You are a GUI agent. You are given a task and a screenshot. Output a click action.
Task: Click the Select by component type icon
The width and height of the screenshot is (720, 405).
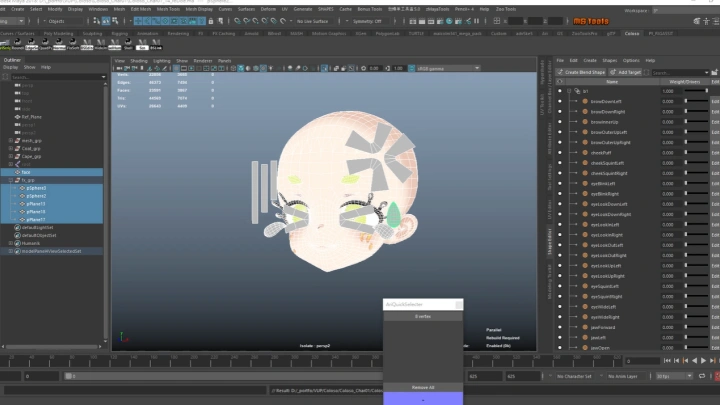tap(115, 21)
